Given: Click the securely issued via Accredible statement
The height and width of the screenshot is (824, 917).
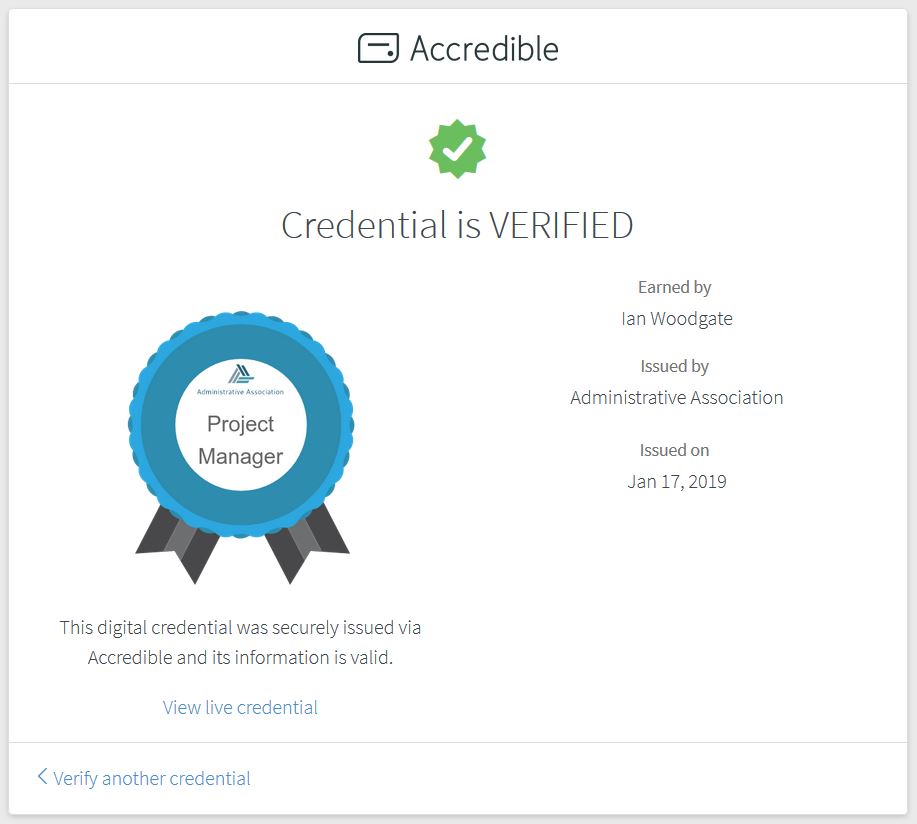Looking at the screenshot, I should 240,642.
